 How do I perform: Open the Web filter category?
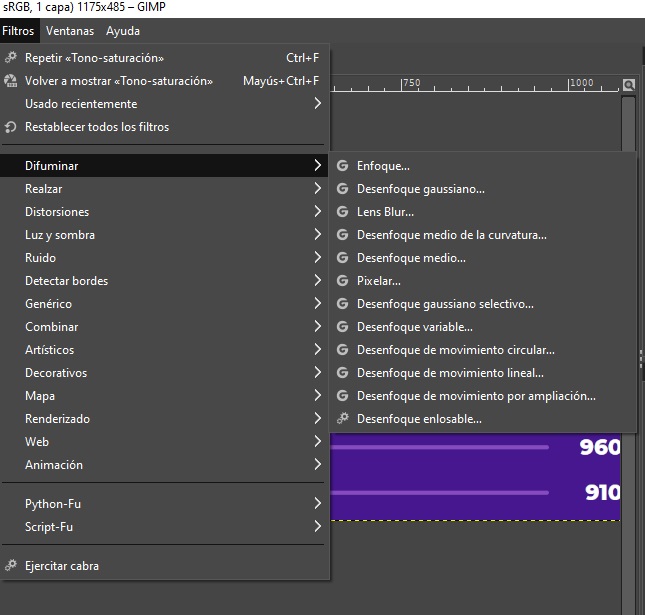point(164,442)
